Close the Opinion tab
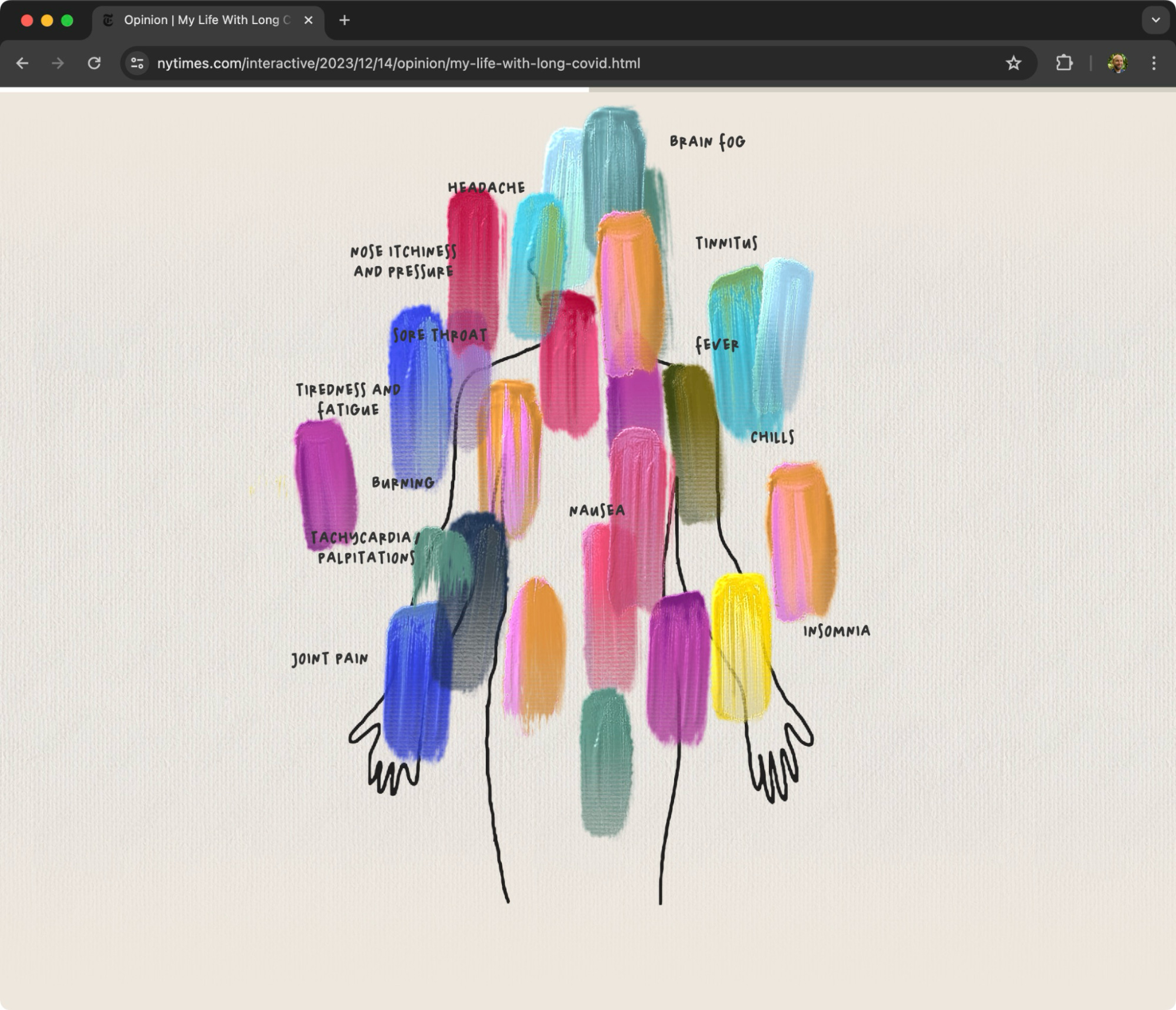Image resolution: width=1176 pixels, height=1010 pixels. [308, 20]
